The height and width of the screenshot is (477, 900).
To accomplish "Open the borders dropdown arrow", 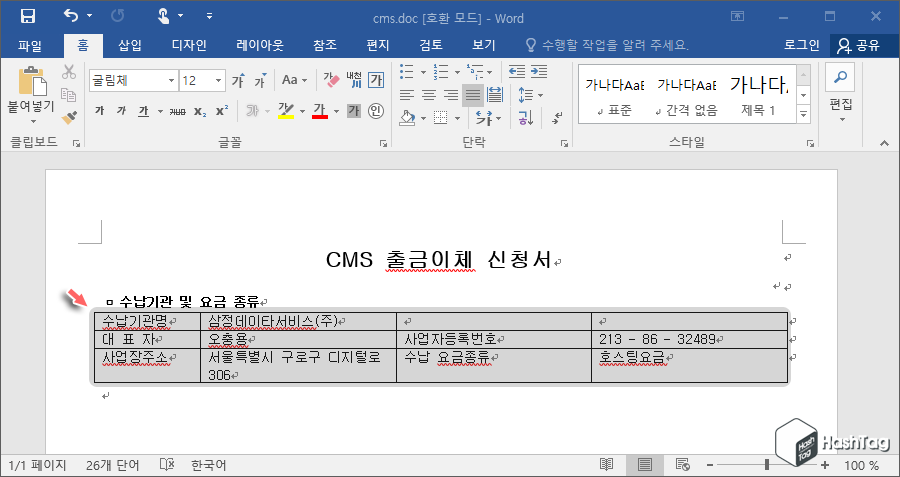I will pyautogui.click(x=457, y=118).
